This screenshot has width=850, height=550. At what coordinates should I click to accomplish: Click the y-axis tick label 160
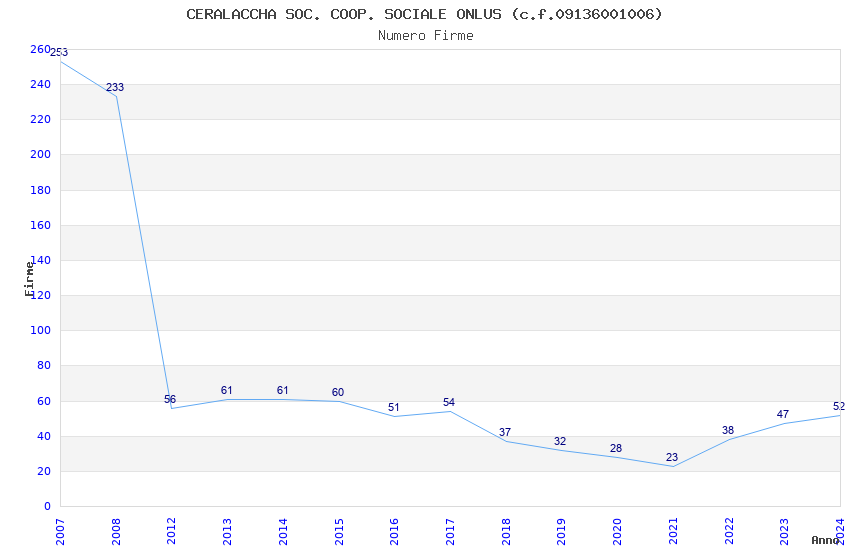point(40,225)
